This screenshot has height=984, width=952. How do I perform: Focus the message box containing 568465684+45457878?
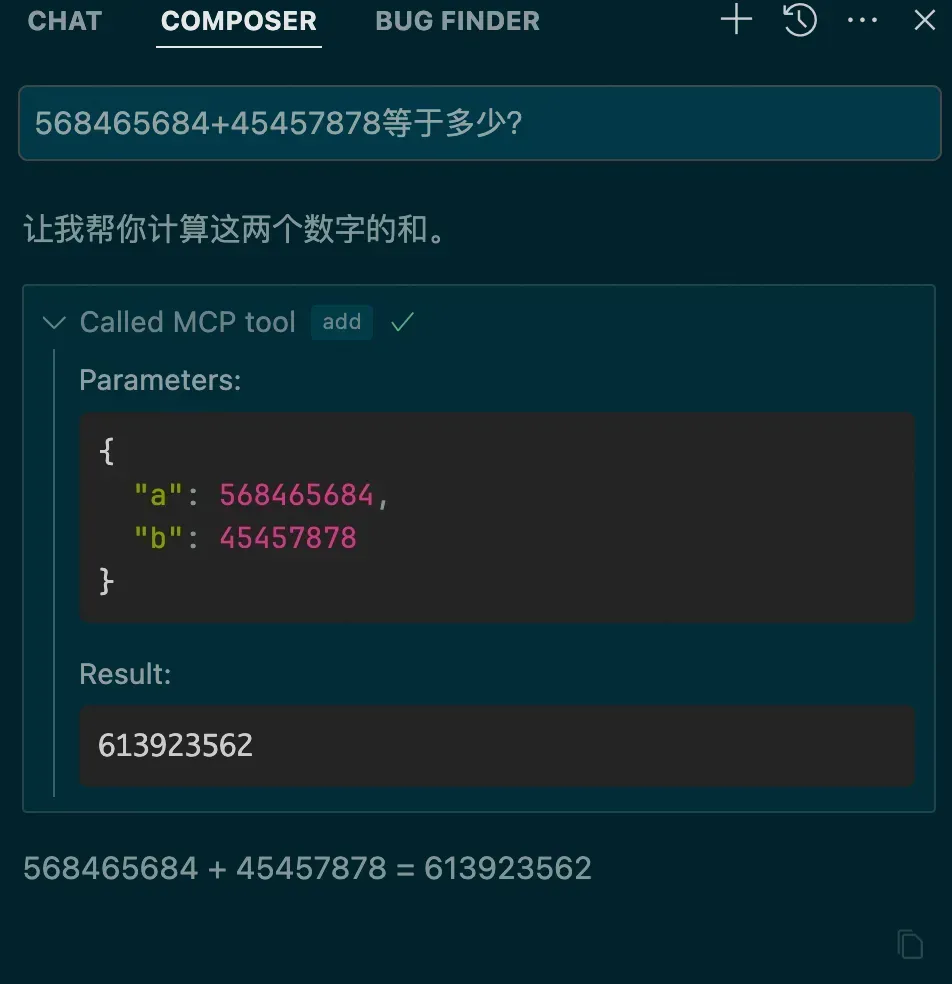point(479,123)
